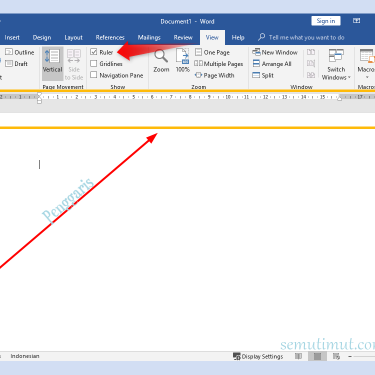The image size is (375, 375).
Task: Open a New Window
Action: click(275, 52)
